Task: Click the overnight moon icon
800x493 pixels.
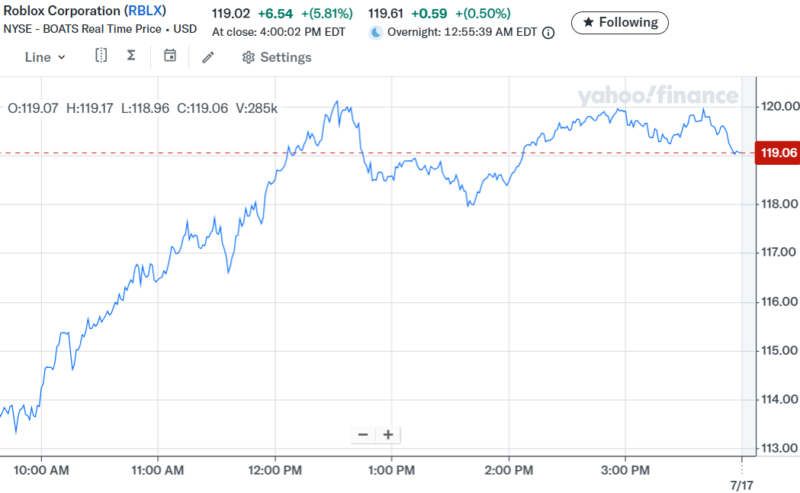Action: [x=375, y=33]
